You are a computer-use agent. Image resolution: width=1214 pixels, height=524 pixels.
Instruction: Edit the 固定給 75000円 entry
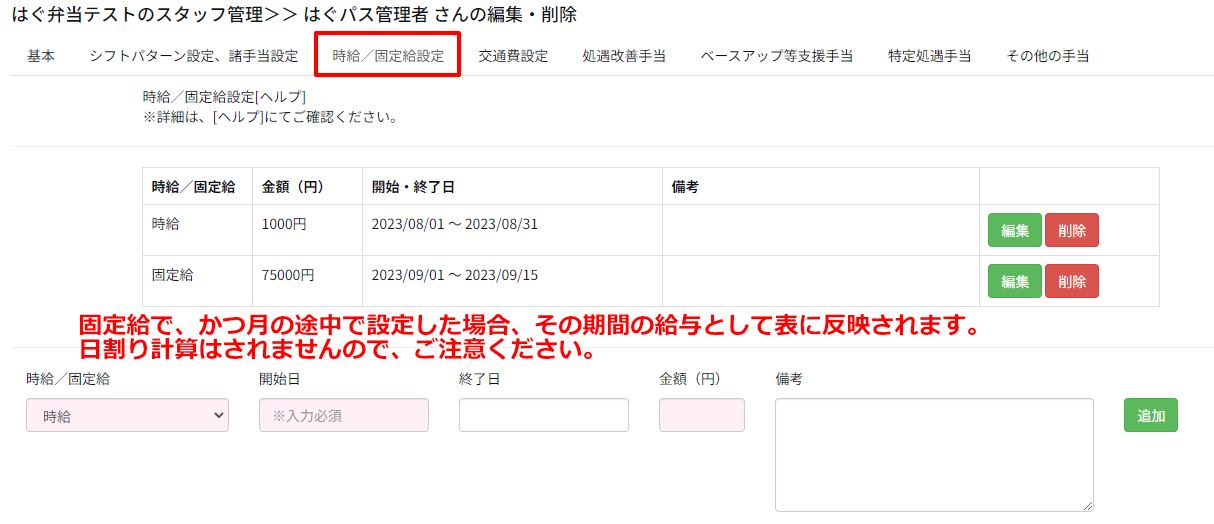[1014, 281]
